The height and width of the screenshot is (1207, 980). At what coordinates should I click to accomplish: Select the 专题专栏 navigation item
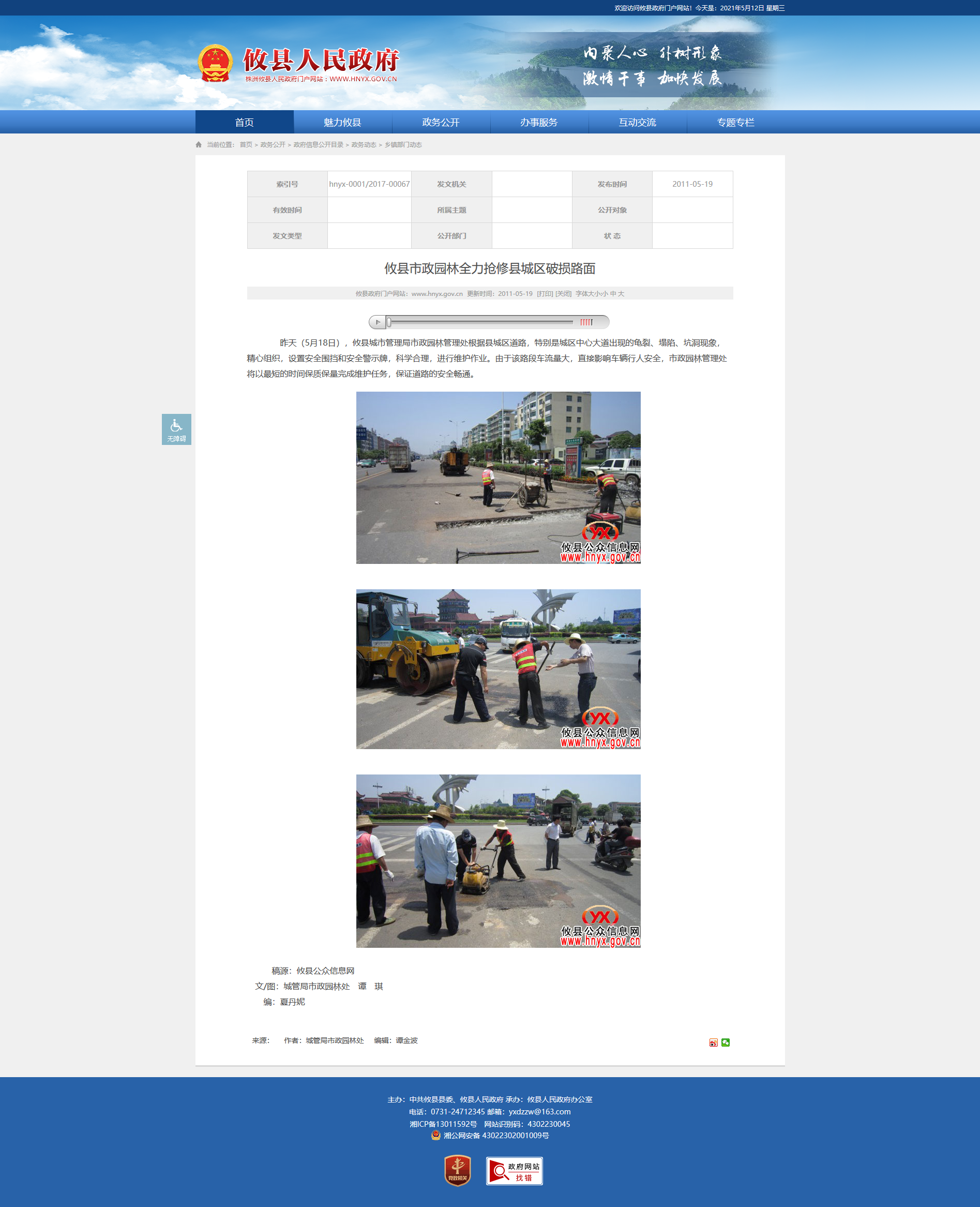click(x=735, y=123)
